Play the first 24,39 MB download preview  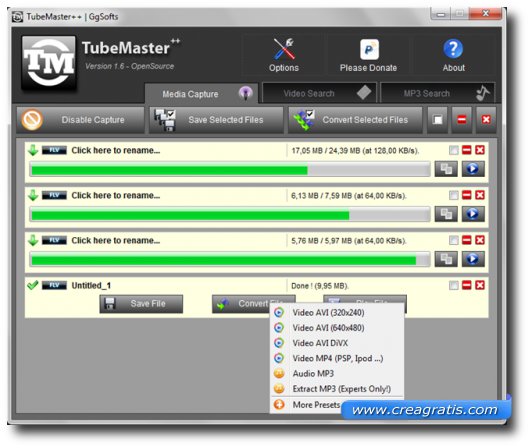(x=473, y=169)
